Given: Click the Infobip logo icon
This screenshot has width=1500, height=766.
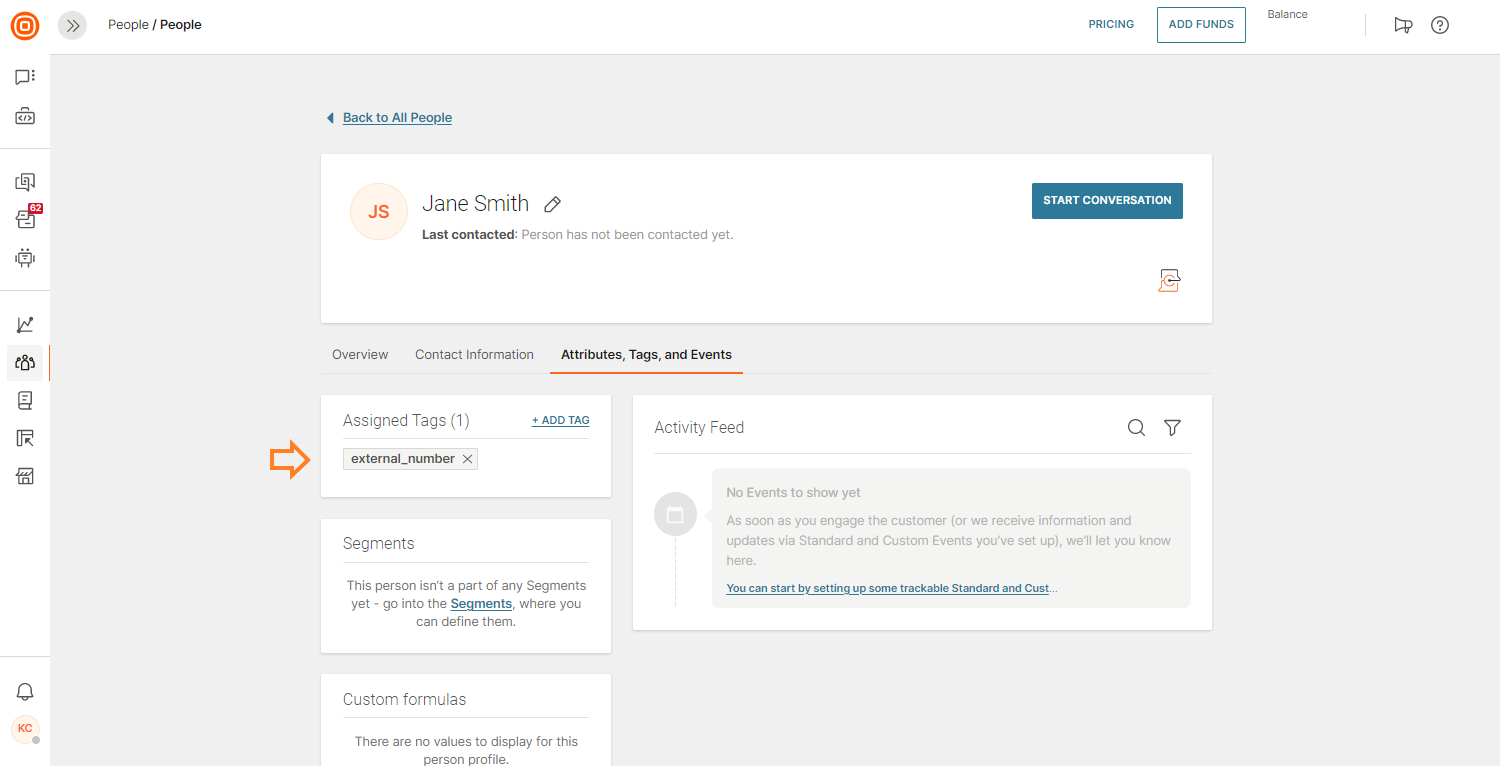Looking at the screenshot, I should point(25,25).
